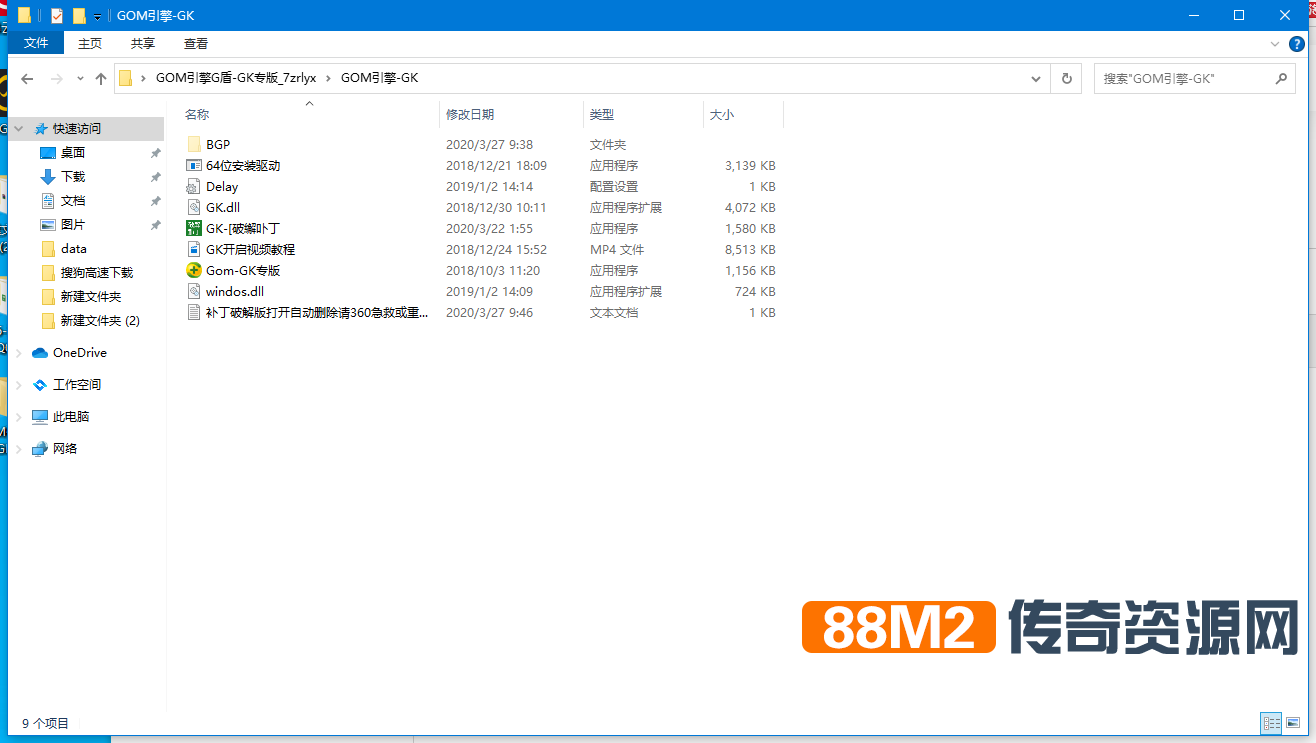
Task: Switch to large icons view layout
Action: tap(1293, 722)
